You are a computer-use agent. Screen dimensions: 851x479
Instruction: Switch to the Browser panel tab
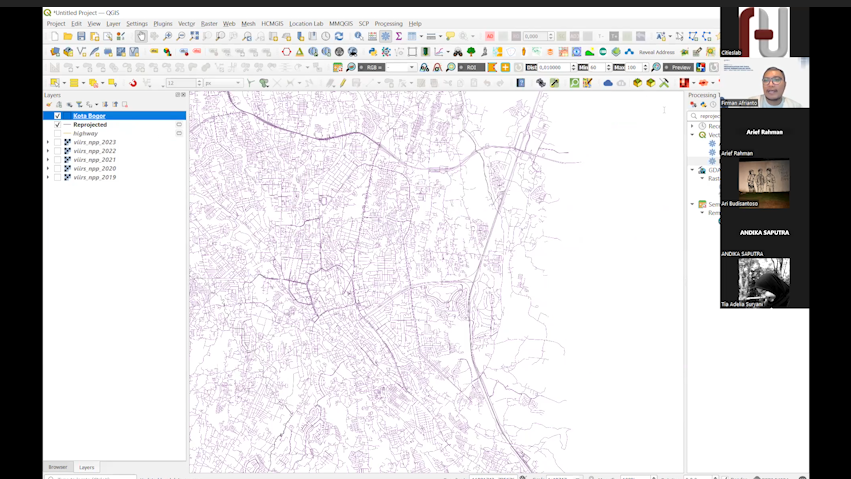(x=58, y=467)
